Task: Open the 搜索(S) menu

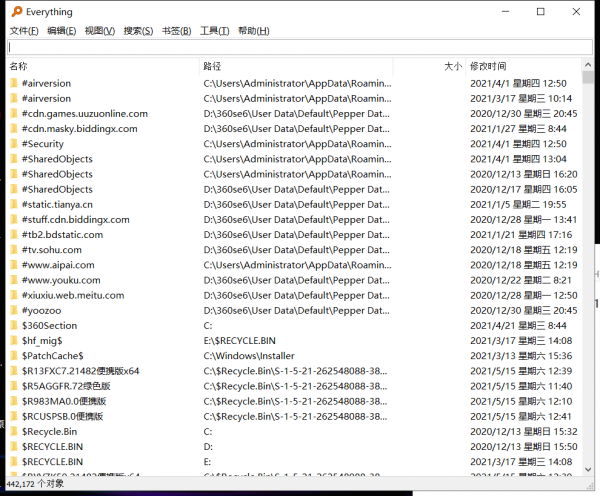Action: click(x=138, y=31)
